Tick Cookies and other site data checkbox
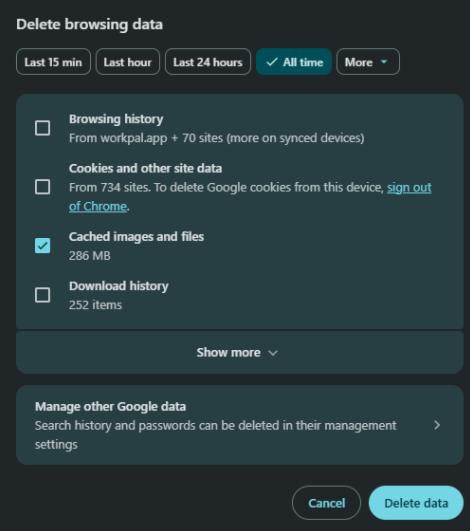470x531 pixels. tap(43, 187)
